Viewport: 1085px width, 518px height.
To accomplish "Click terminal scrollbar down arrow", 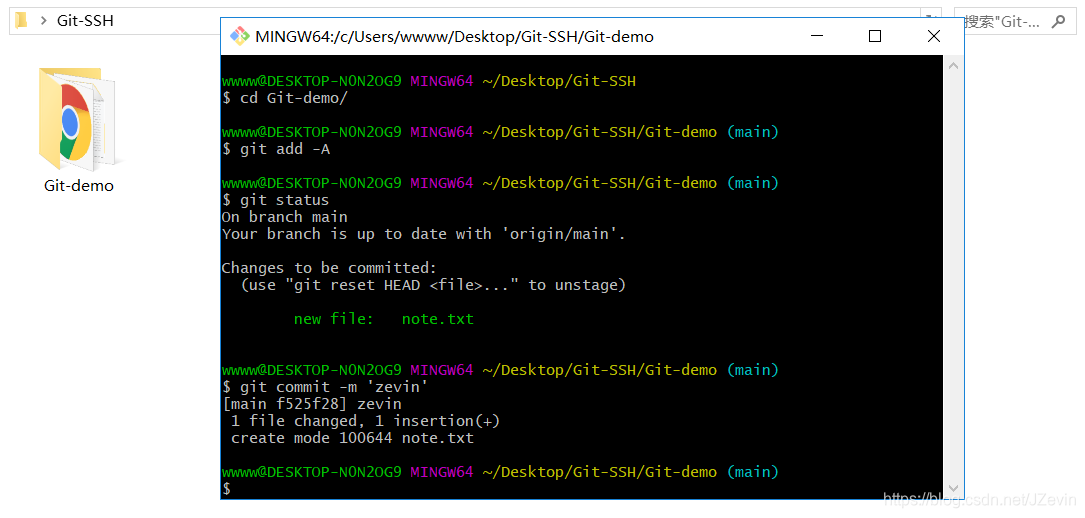I will (953, 488).
